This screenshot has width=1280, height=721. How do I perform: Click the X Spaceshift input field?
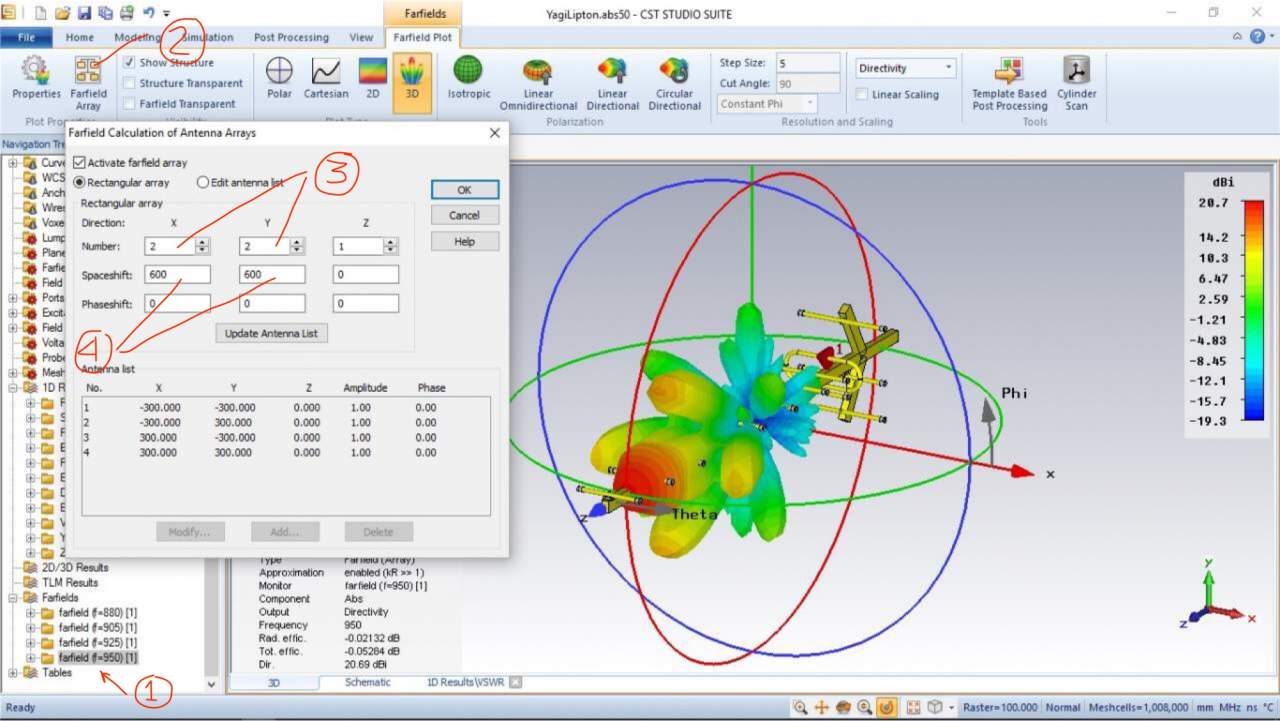tap(178, 274)
